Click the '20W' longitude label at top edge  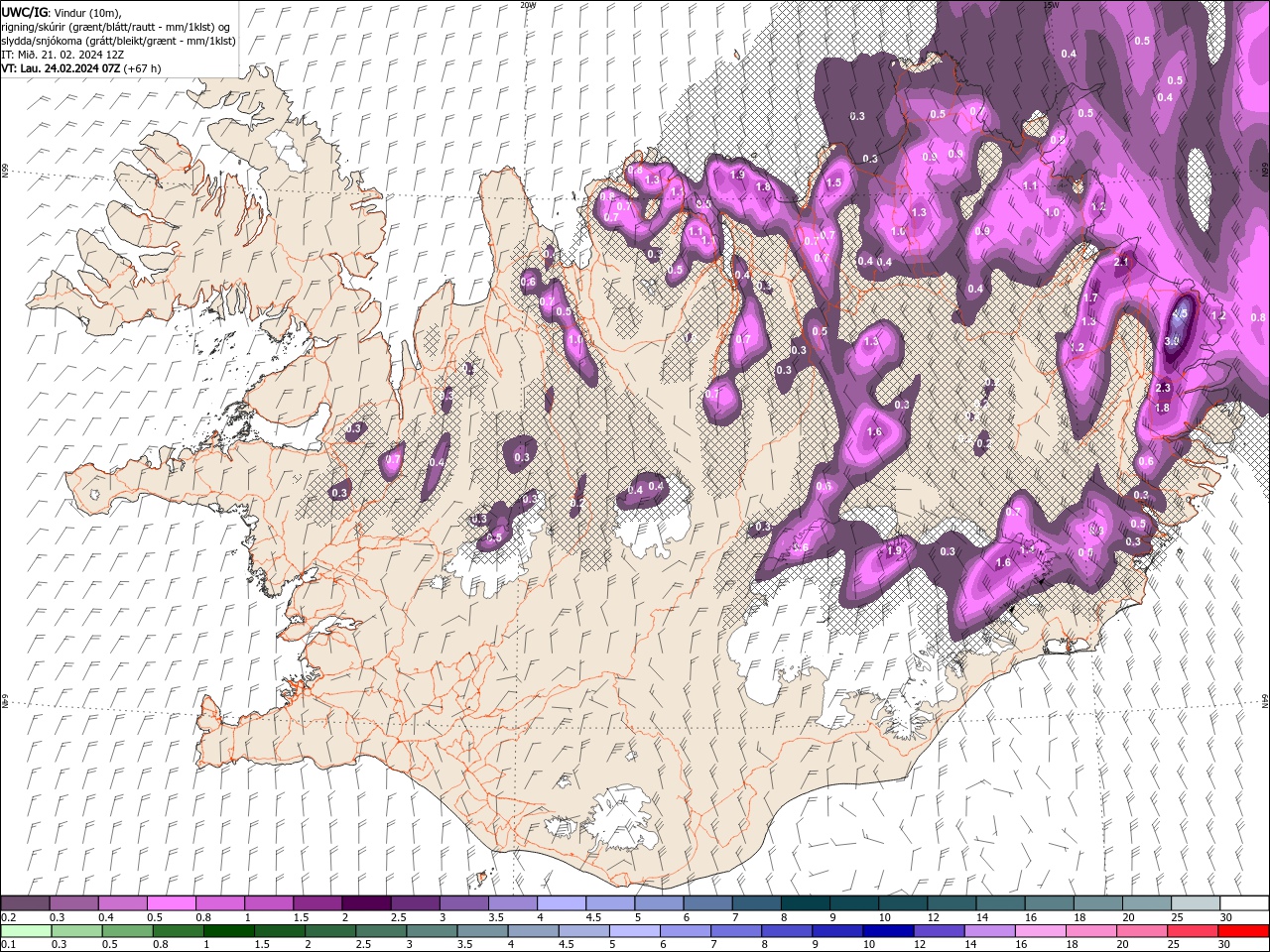(x=528, y=5)
